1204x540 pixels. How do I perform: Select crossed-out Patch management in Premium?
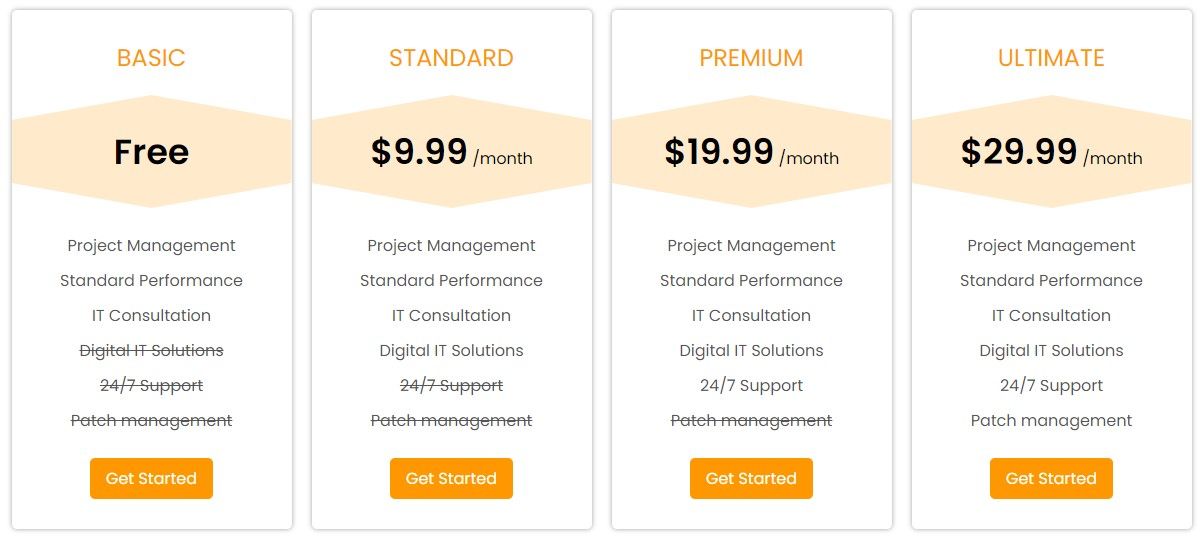click(751, 420)
